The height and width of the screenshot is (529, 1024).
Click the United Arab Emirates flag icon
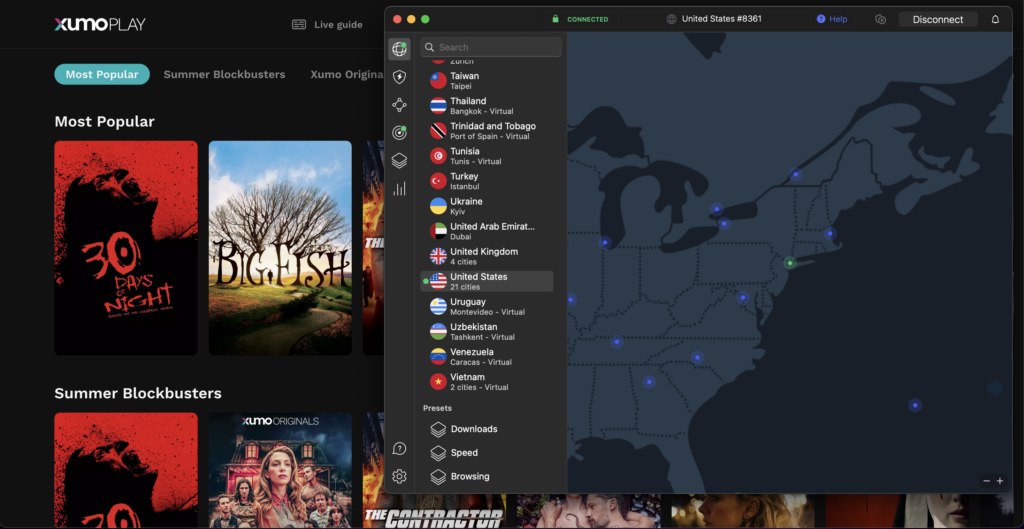tap(438, 231)
